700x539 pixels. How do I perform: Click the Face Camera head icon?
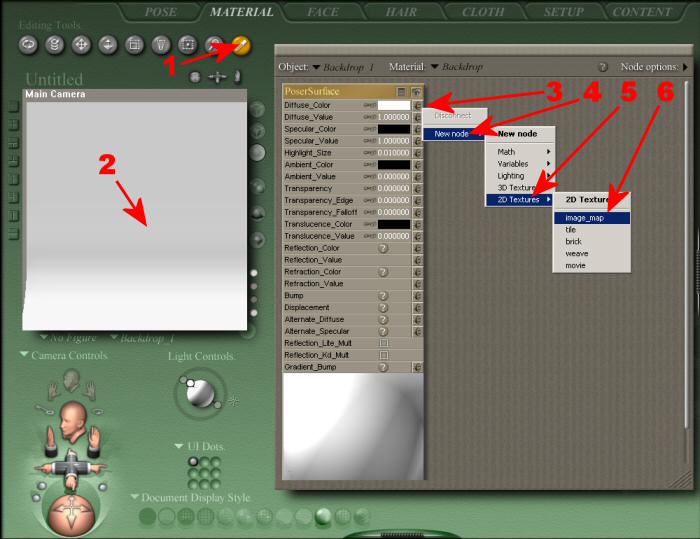pos(71,380)
